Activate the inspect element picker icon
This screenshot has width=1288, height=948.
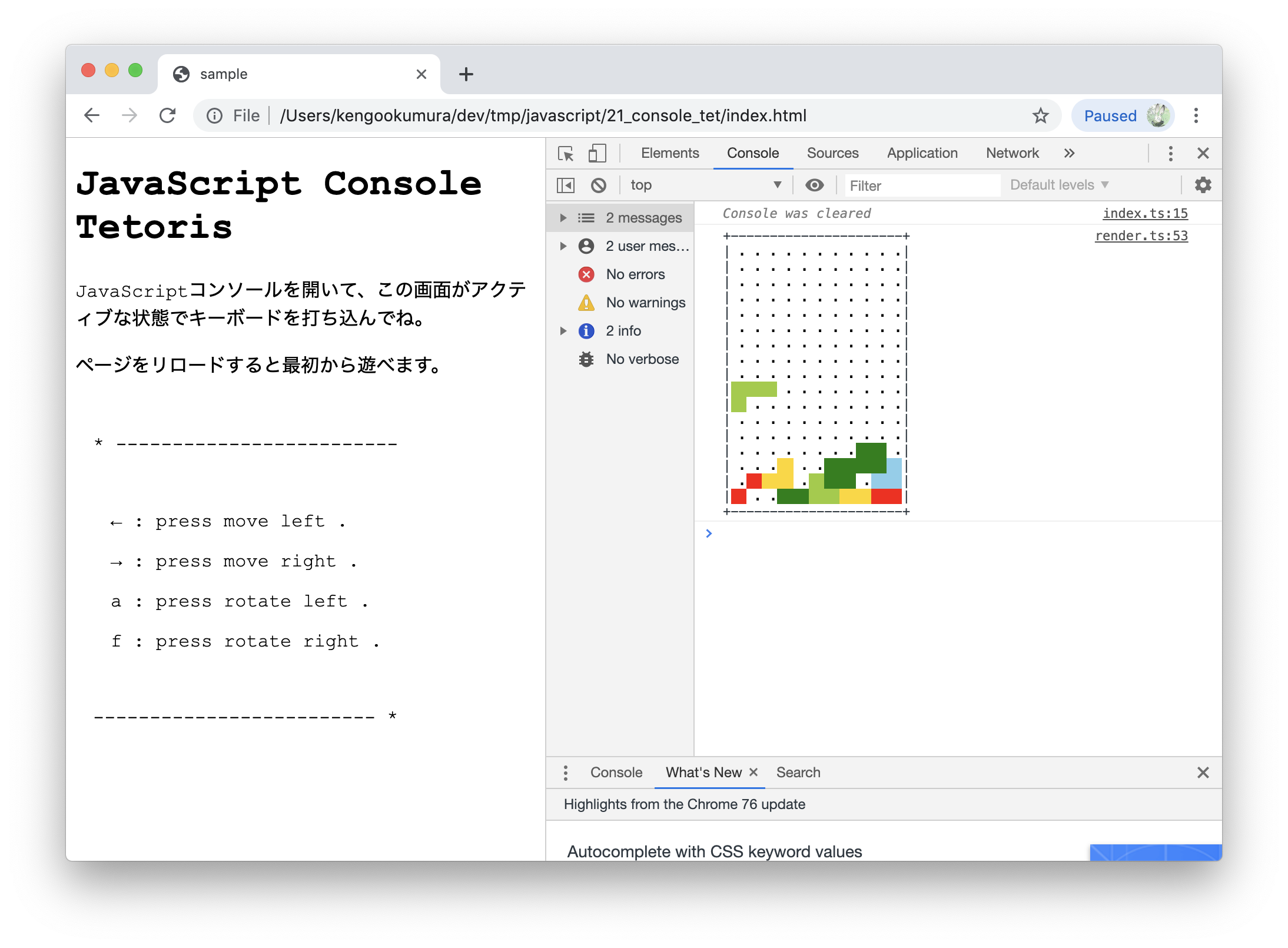pos(566,154)
